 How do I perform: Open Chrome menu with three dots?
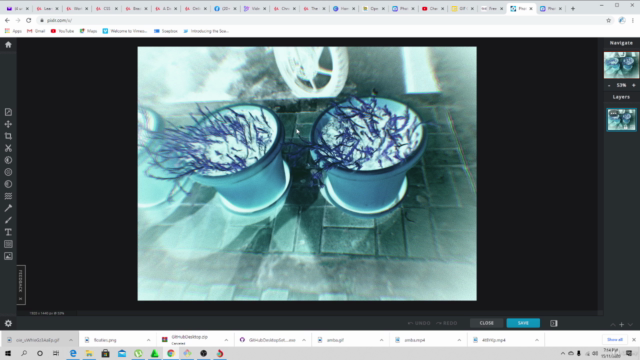click(633, 20)
